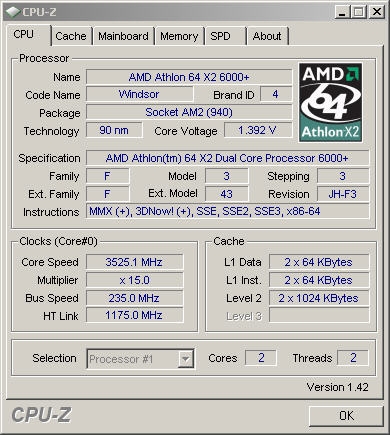Image resolution: width=390 pixels, height=435 pixels.
Task: Open the Processor #1 selection dropdown arrow
Action: tap(185, 359)
